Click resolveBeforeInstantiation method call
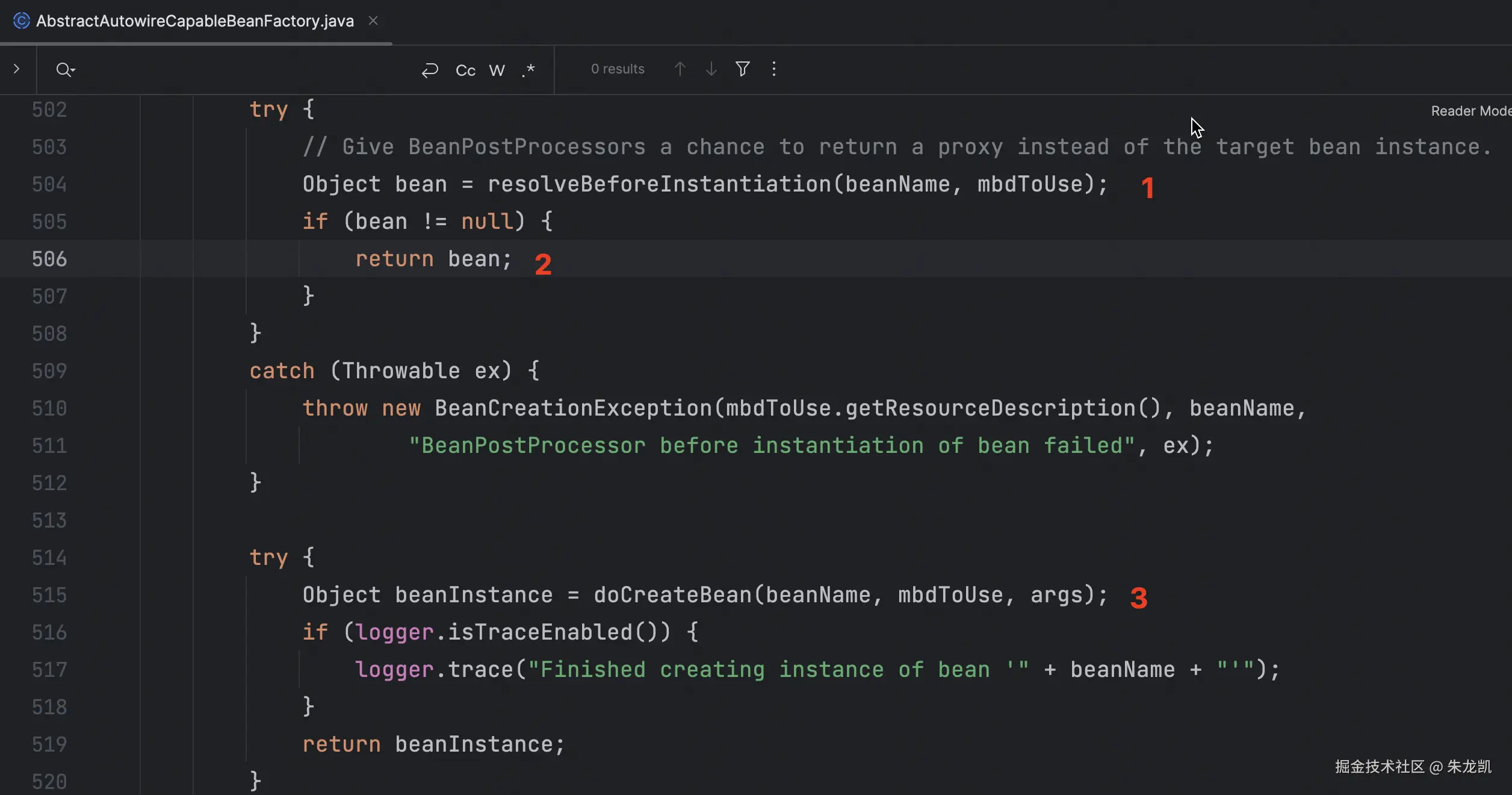Screen dimensions: 1512x795 point(659,184)
